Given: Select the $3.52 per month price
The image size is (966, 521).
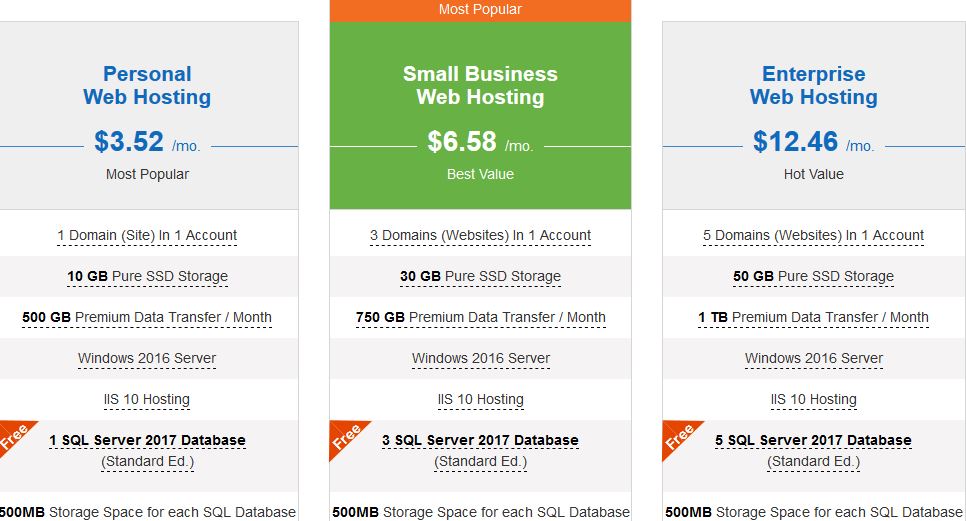Looking at the screenshot, I should click(147, 142).
